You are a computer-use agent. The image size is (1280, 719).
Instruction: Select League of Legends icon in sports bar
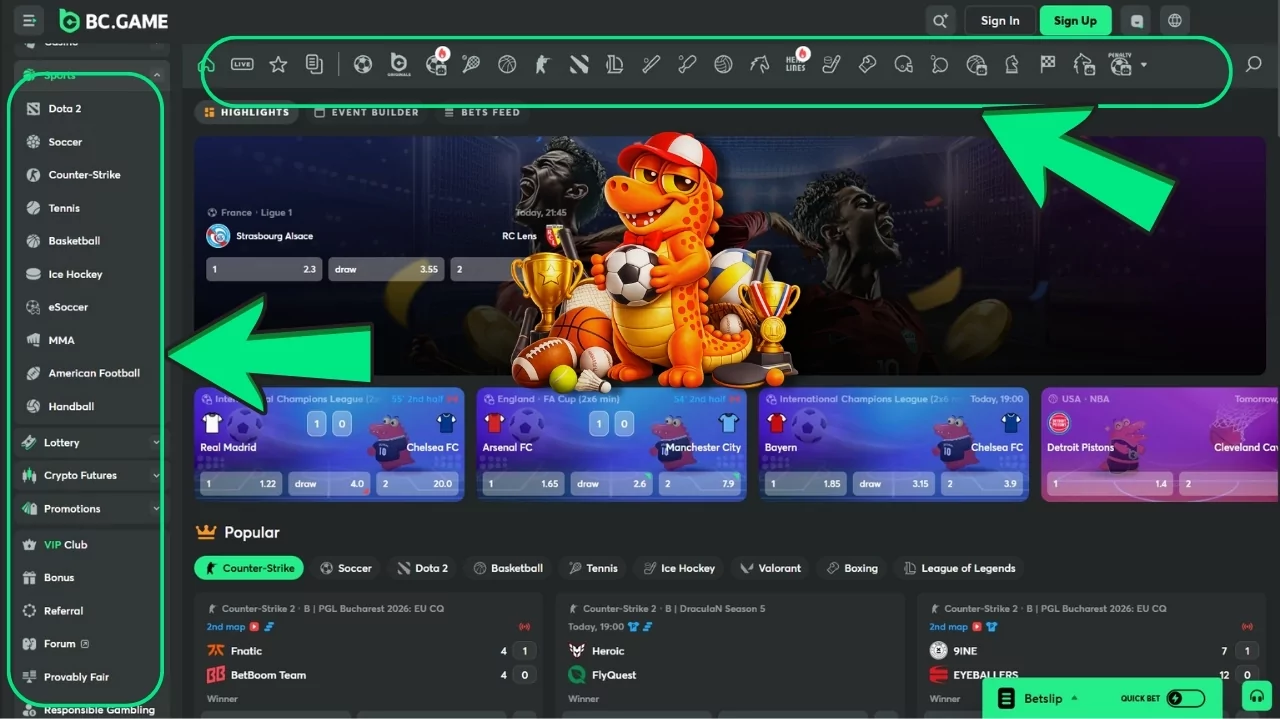click(615, 64)
